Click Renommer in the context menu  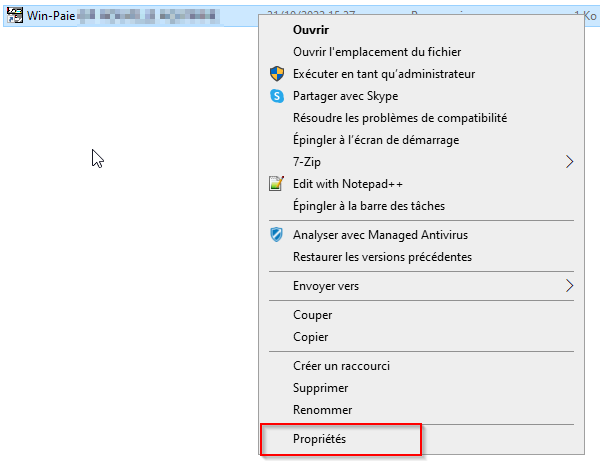tap(323, 410)
